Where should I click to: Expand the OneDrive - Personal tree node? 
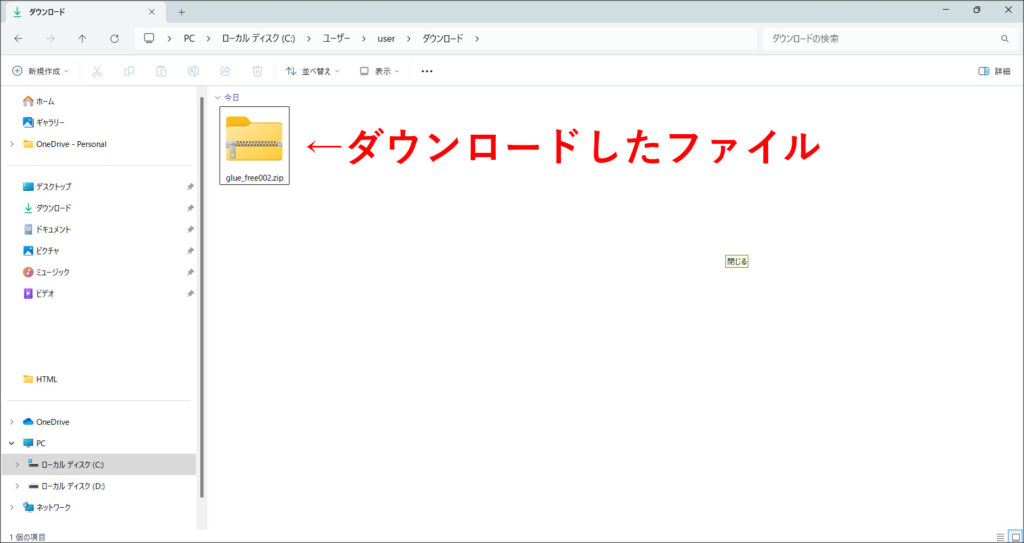pyautogui.click(x=12, y=144)
